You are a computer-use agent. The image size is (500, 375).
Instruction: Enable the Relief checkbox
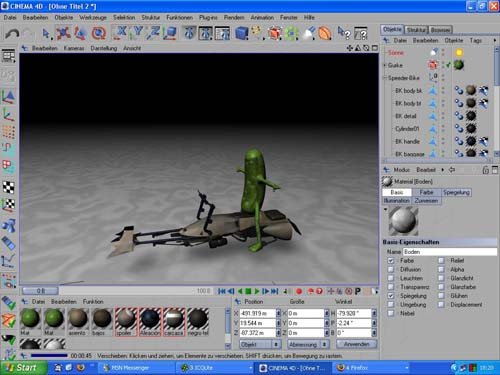(441, 260)
